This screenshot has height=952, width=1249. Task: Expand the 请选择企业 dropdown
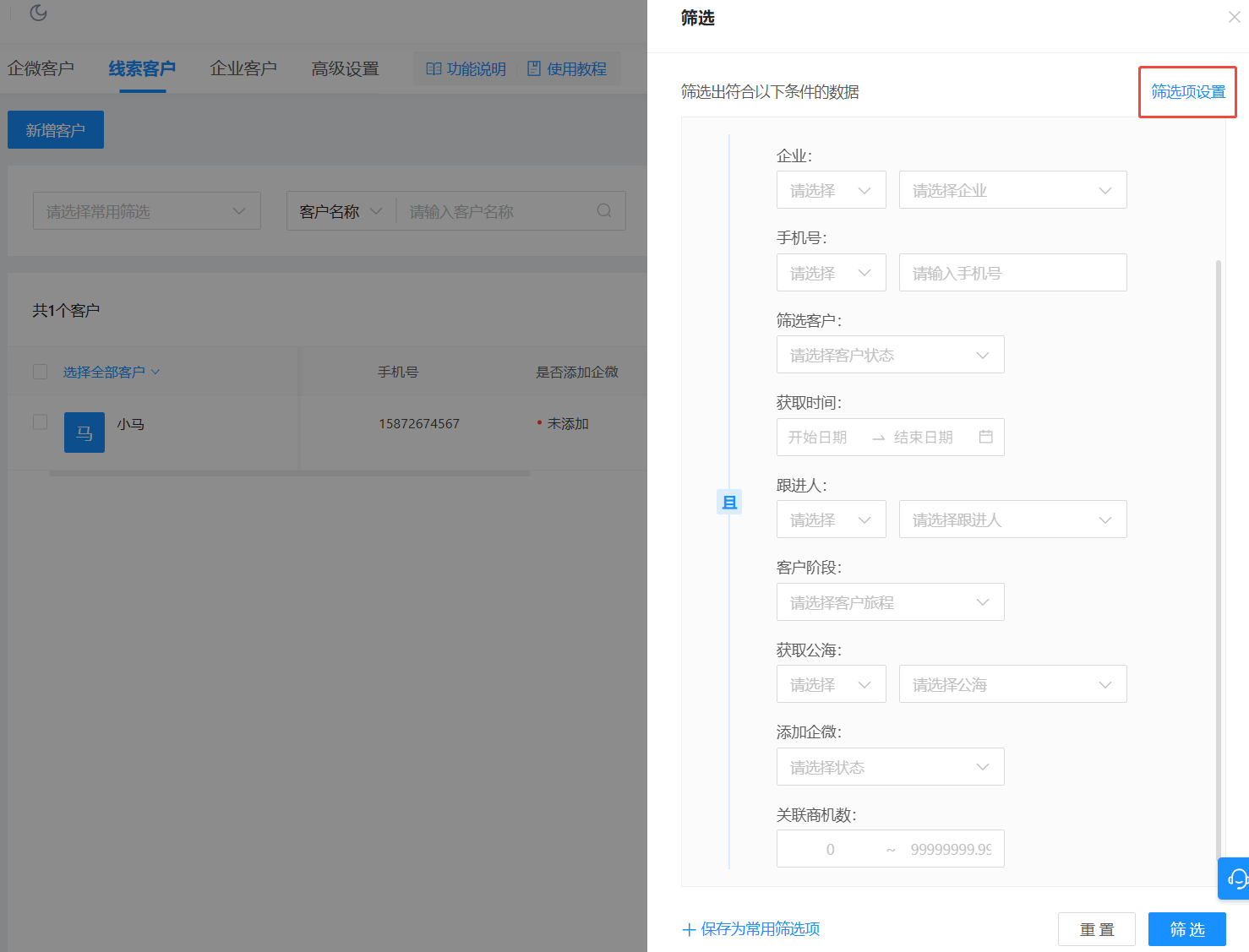click(1012, 190)
